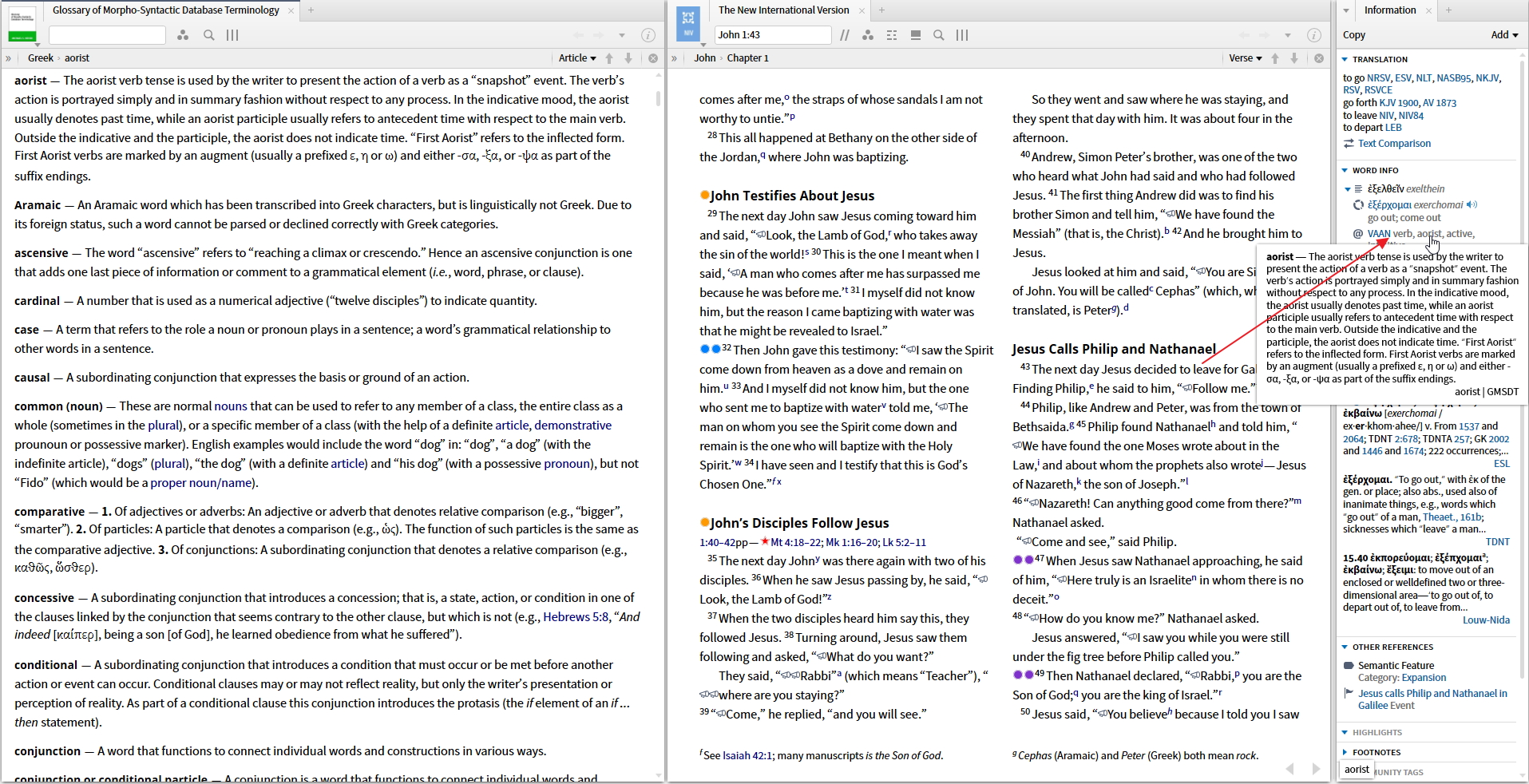Select The New International Version tab

(x=783, y=10)
